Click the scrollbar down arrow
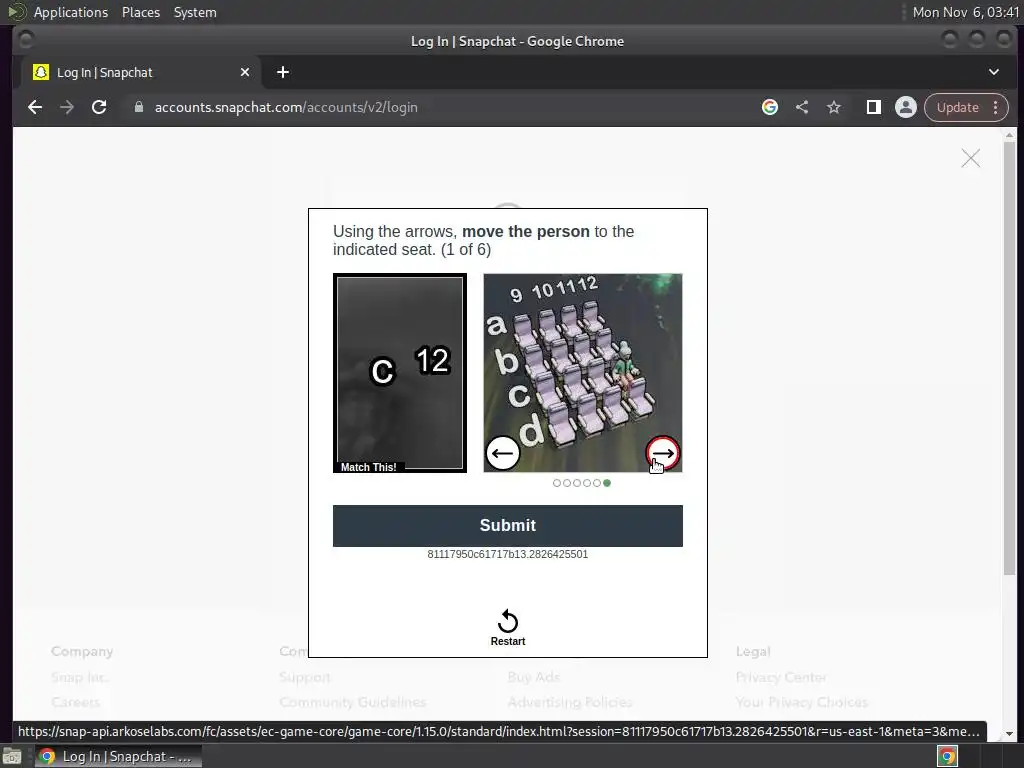The height and width of the screenshot is (768, 1024). [x=1010, y=734]
